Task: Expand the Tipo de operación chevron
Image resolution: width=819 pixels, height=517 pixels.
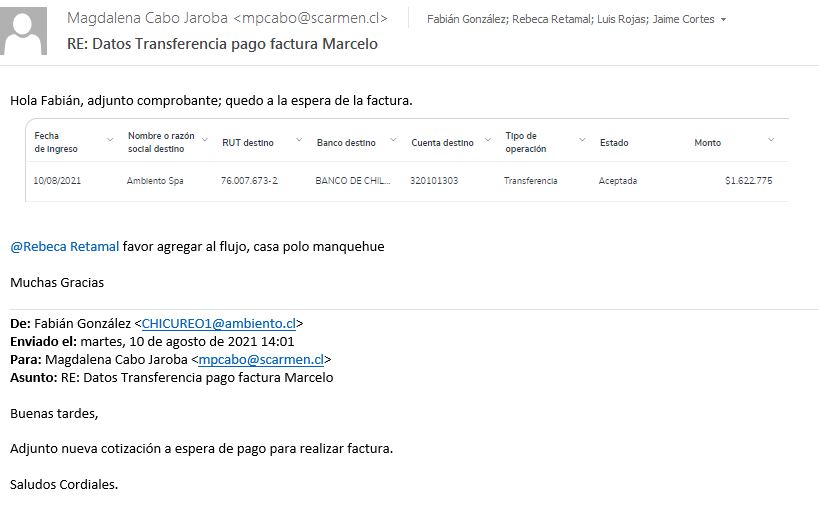Action: click(x=583, y=140)
